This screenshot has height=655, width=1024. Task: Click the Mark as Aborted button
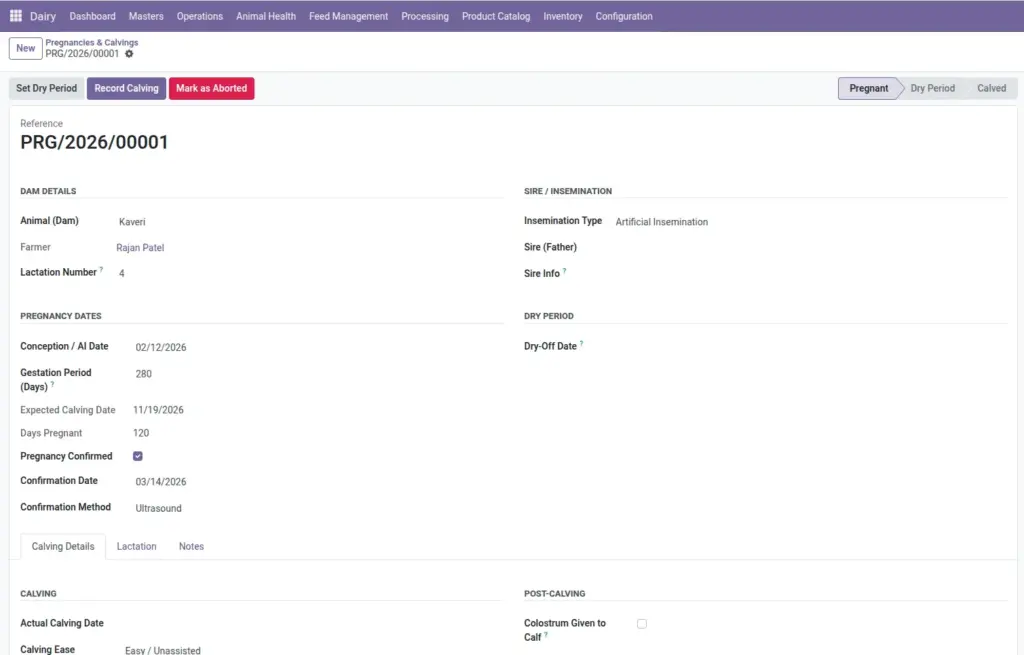pyautogui.click(x=212, y=88)
